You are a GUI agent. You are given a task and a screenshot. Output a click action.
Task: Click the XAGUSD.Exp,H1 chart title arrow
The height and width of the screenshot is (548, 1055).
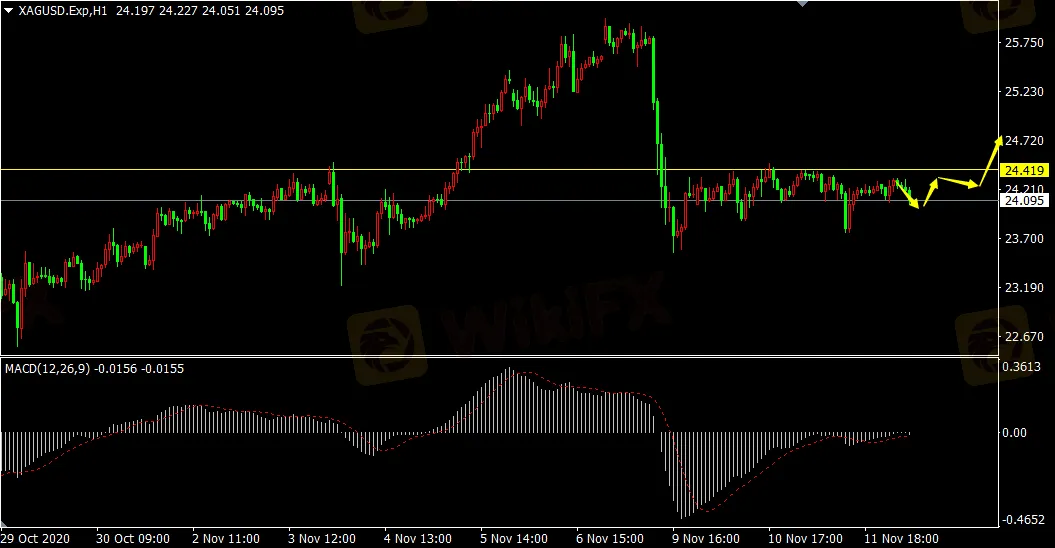click(x=9, y=11)
